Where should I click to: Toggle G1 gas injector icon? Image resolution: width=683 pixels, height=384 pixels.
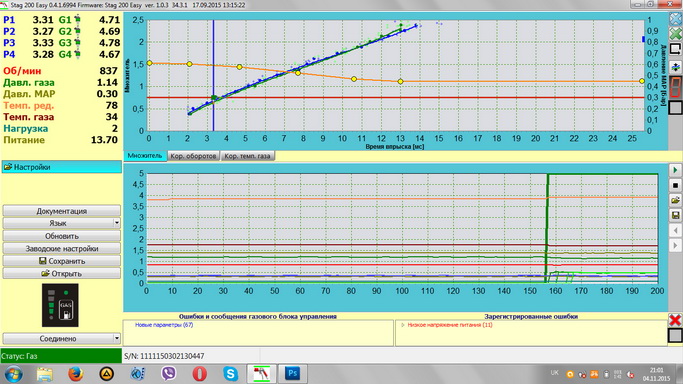78,20
